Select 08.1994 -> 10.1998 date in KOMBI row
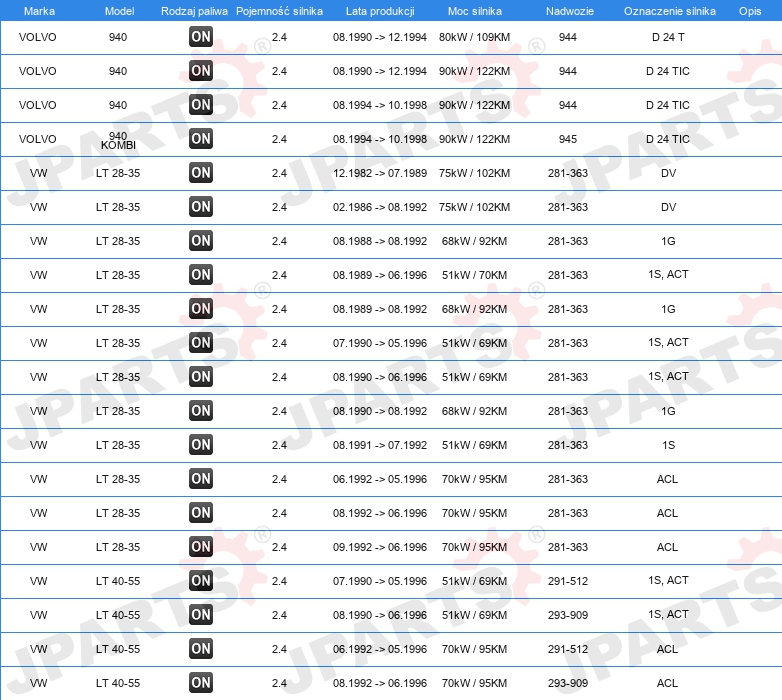This screenshot has width=782, height=700. (x=380, y=139)
